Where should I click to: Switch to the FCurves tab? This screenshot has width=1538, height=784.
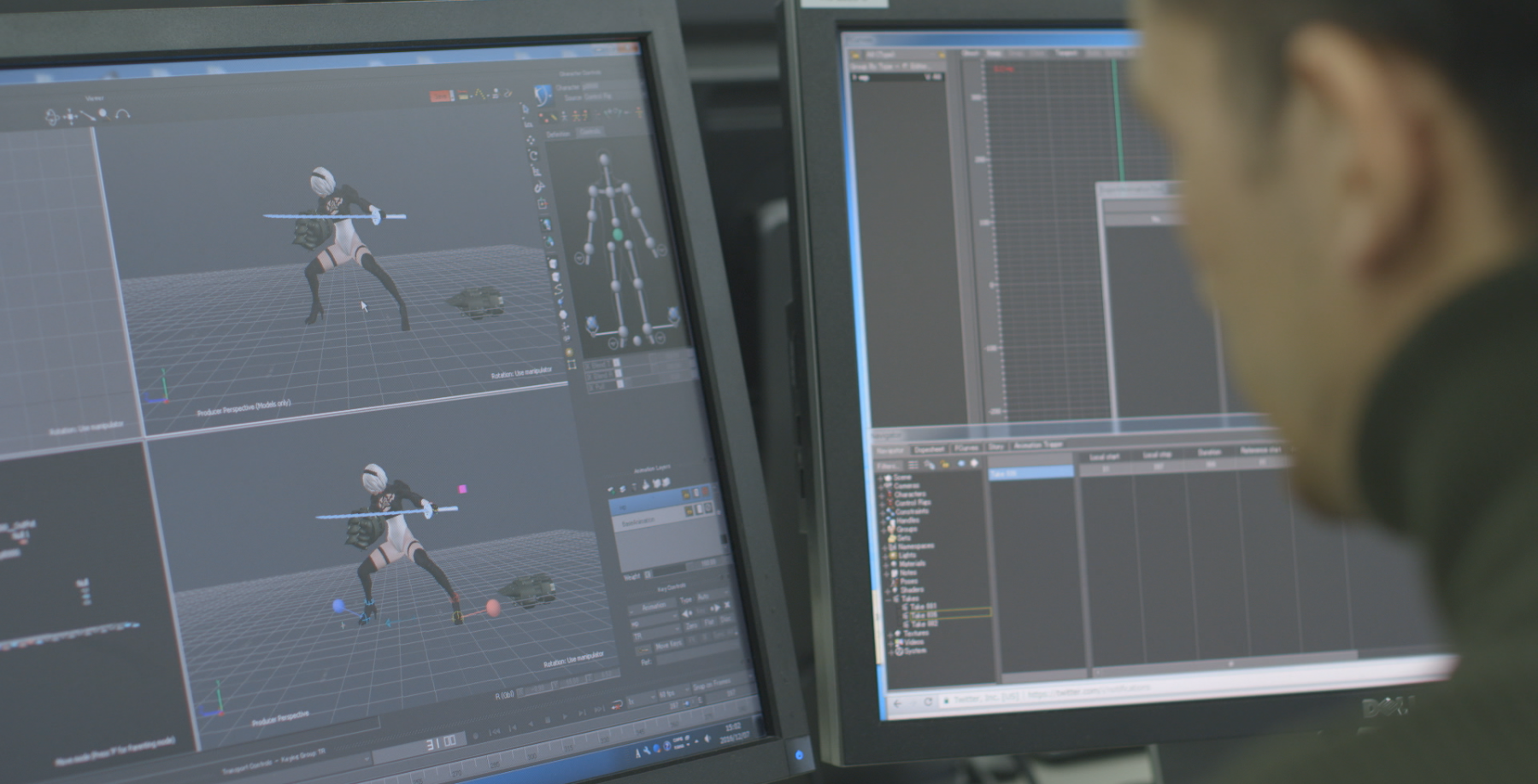coord(966,448)
